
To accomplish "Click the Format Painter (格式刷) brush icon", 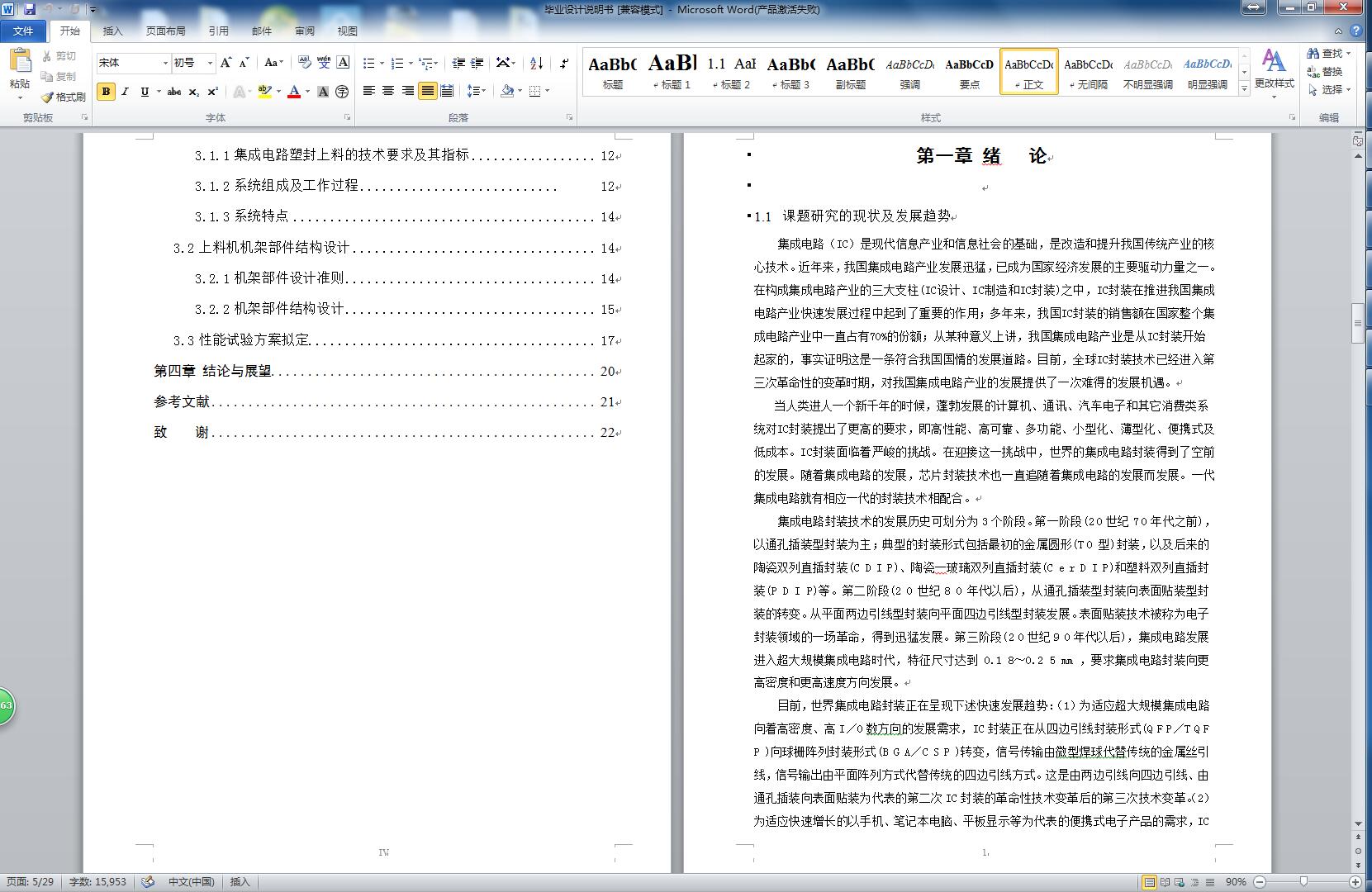I will pos(47,97).
